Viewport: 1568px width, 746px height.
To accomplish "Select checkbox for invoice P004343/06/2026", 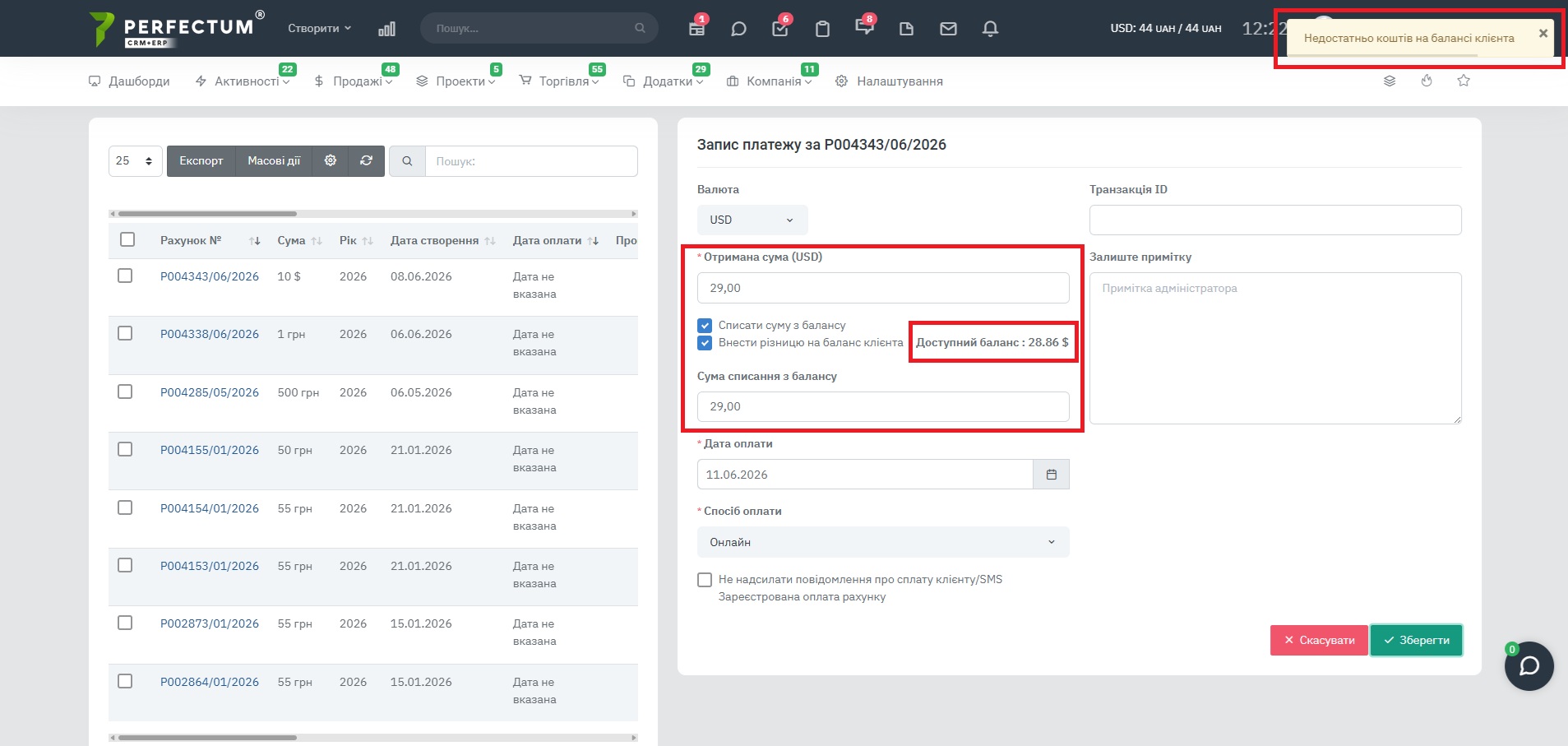I will [x=125, y=276].
